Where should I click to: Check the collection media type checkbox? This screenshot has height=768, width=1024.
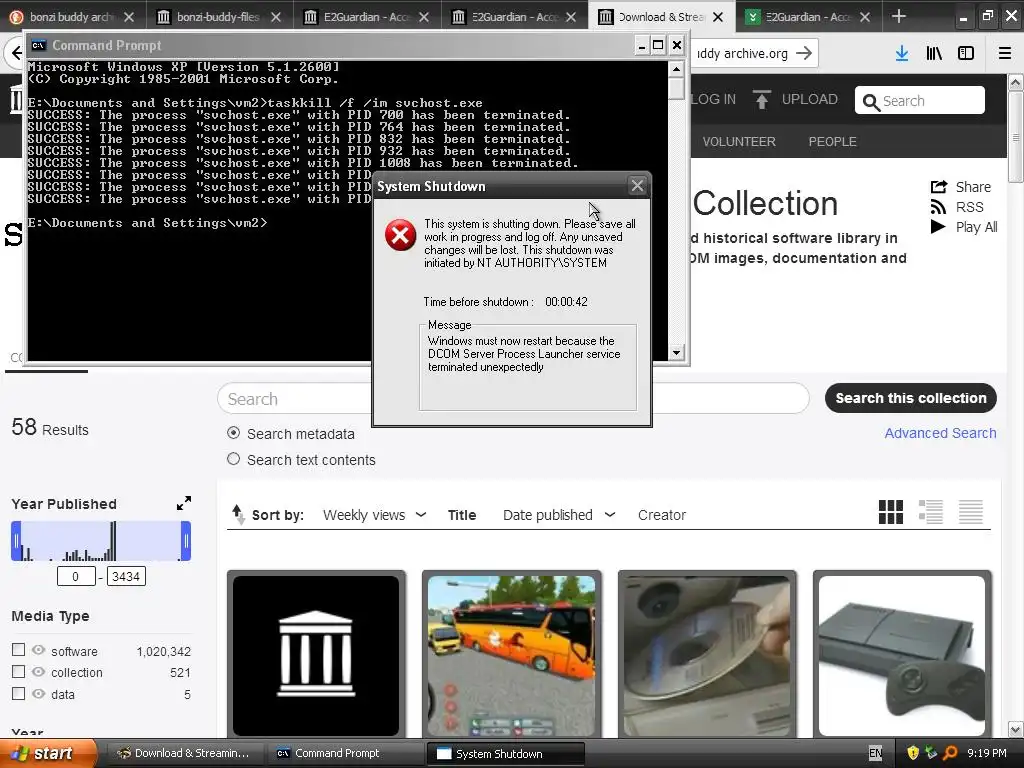coord(18,671)
